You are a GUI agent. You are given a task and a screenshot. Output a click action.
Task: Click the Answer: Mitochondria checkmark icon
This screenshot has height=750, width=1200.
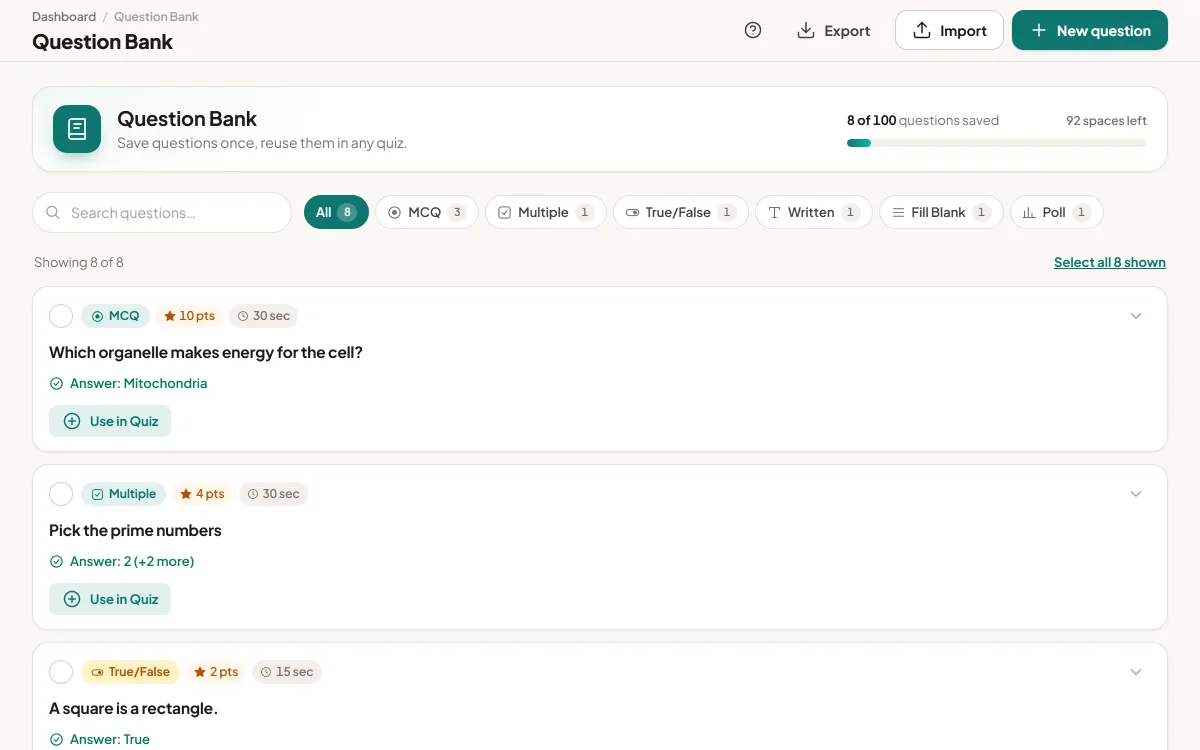(x=56, y=383)
